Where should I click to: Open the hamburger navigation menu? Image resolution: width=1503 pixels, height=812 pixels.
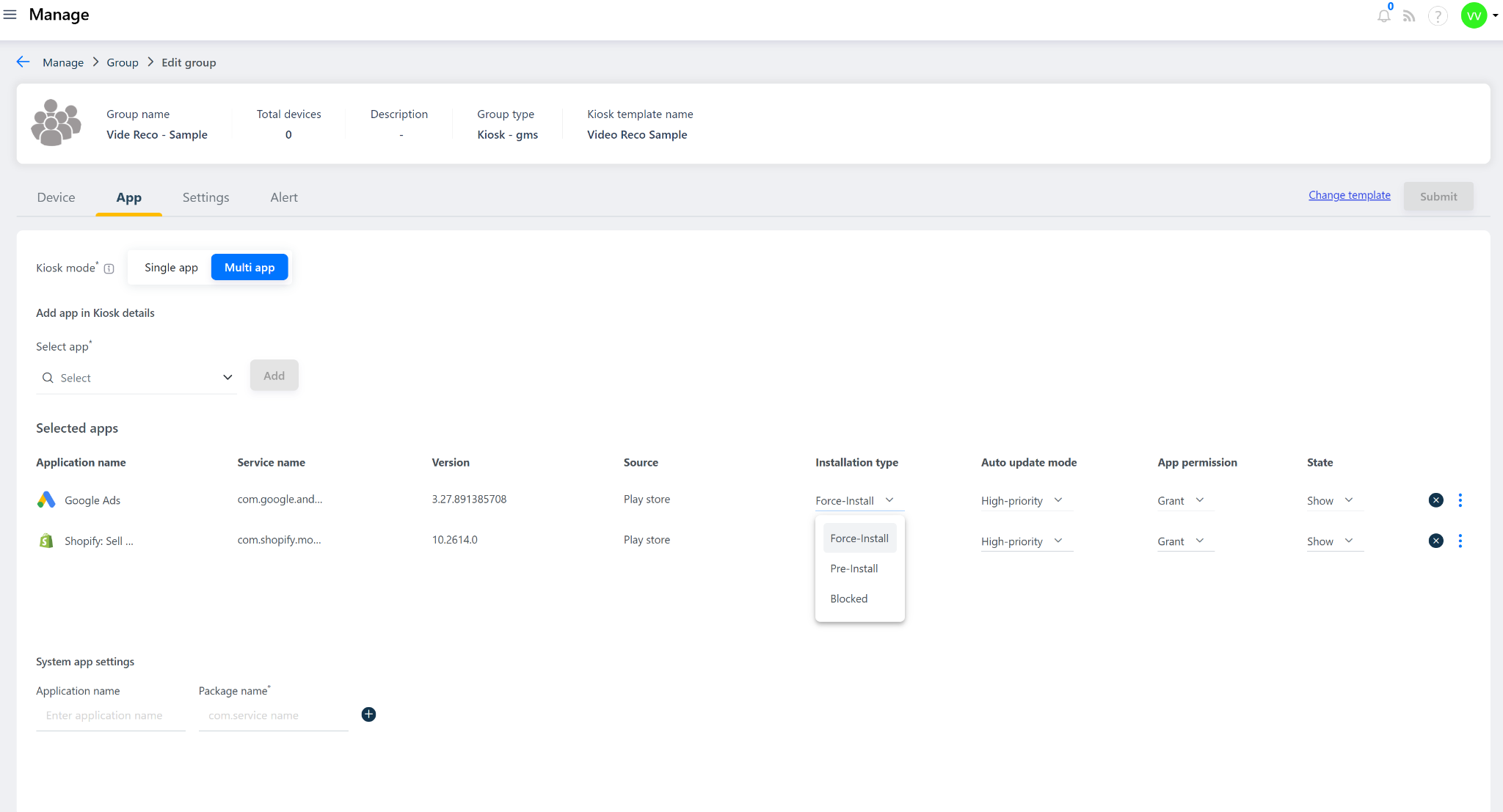pos(10,15)
